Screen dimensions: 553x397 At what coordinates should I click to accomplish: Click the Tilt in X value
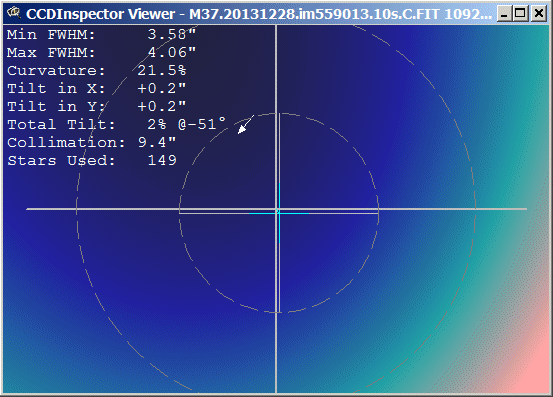[162, 88]
